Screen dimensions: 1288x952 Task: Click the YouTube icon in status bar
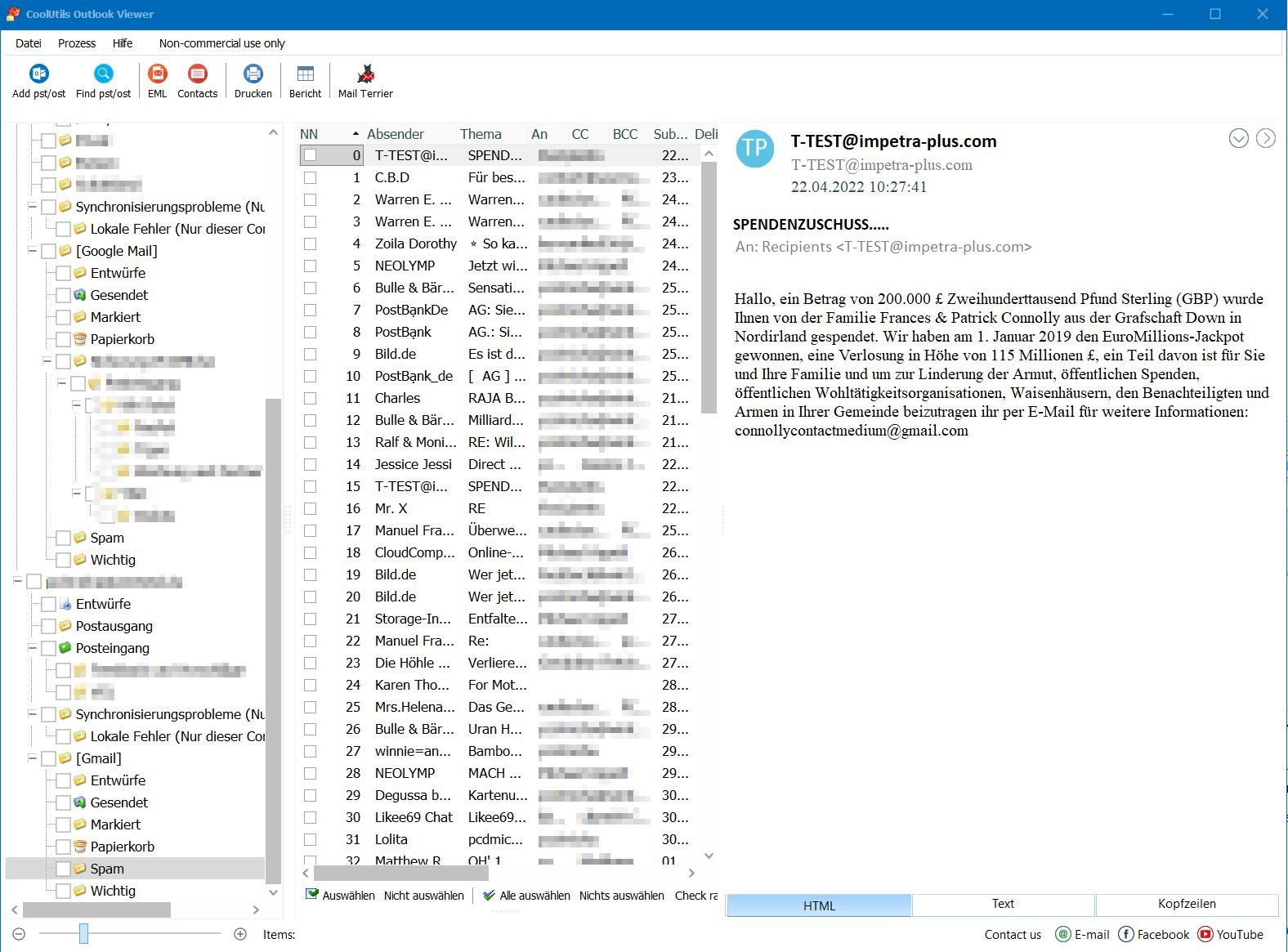[1205, 934]
